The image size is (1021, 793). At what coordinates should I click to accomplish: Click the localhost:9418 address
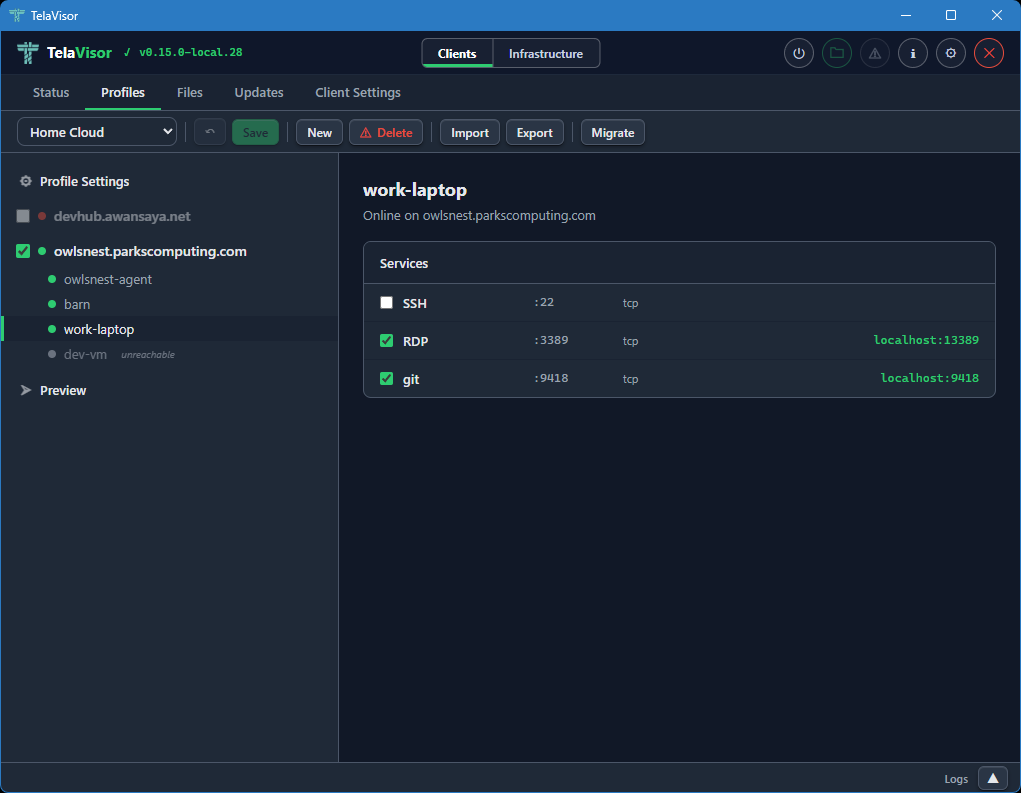929,378
